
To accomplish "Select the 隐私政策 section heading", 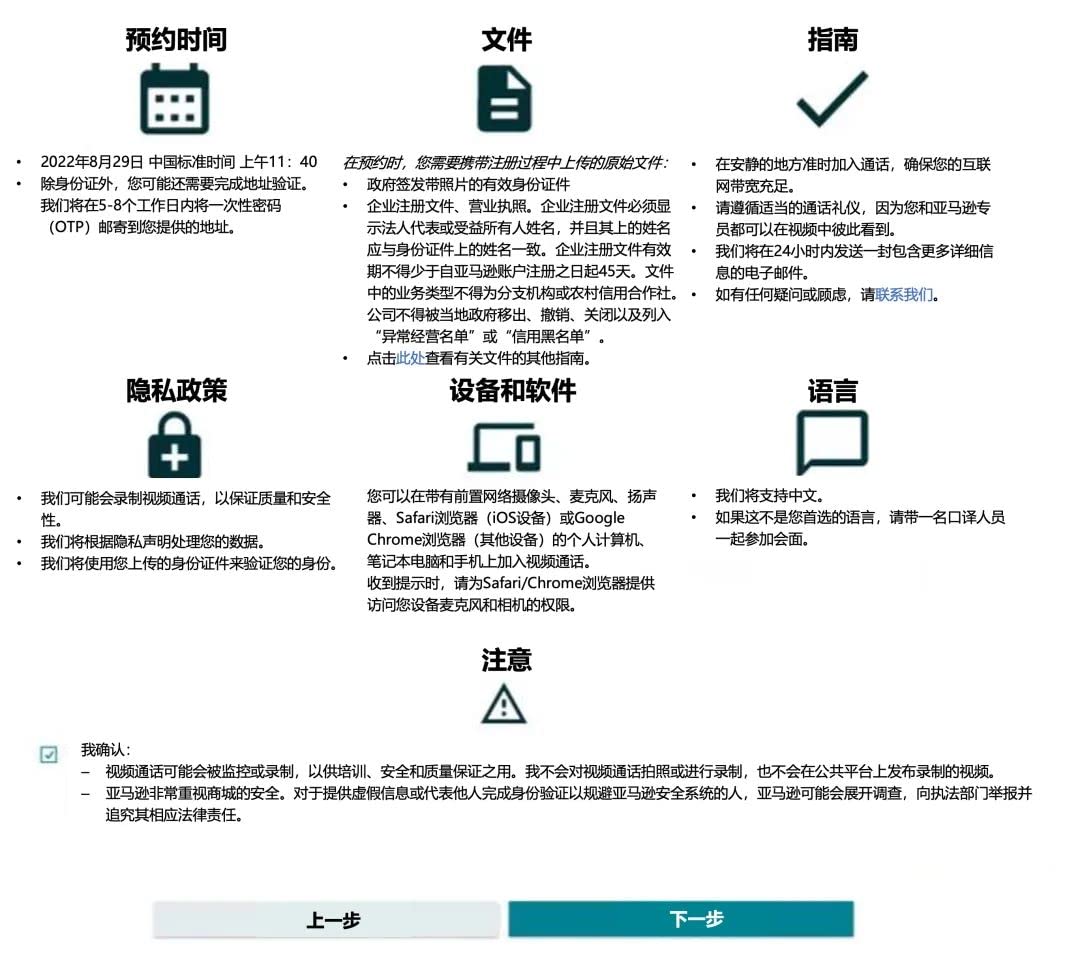I will 176,390.
